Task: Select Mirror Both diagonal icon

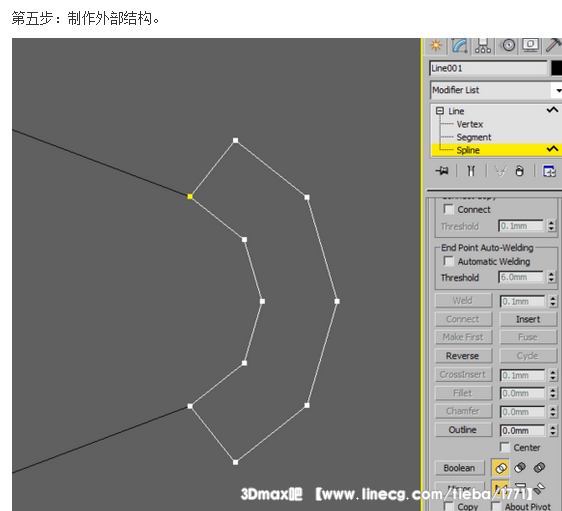Action: click(x=539, y=487)
